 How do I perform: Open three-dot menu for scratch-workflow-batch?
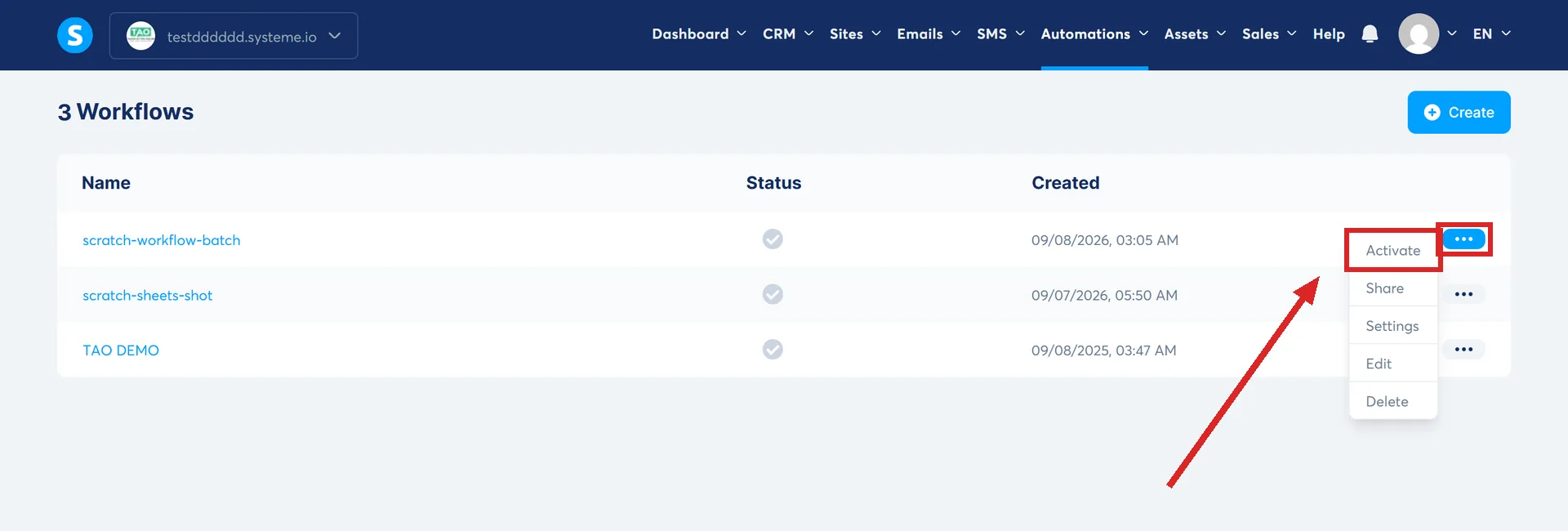(x=1463, y=239)
